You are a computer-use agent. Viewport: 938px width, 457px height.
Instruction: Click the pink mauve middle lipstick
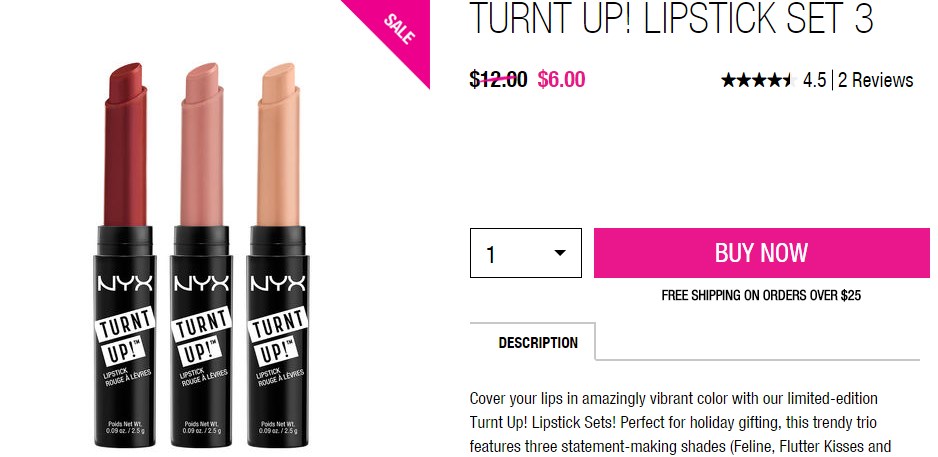202,255
